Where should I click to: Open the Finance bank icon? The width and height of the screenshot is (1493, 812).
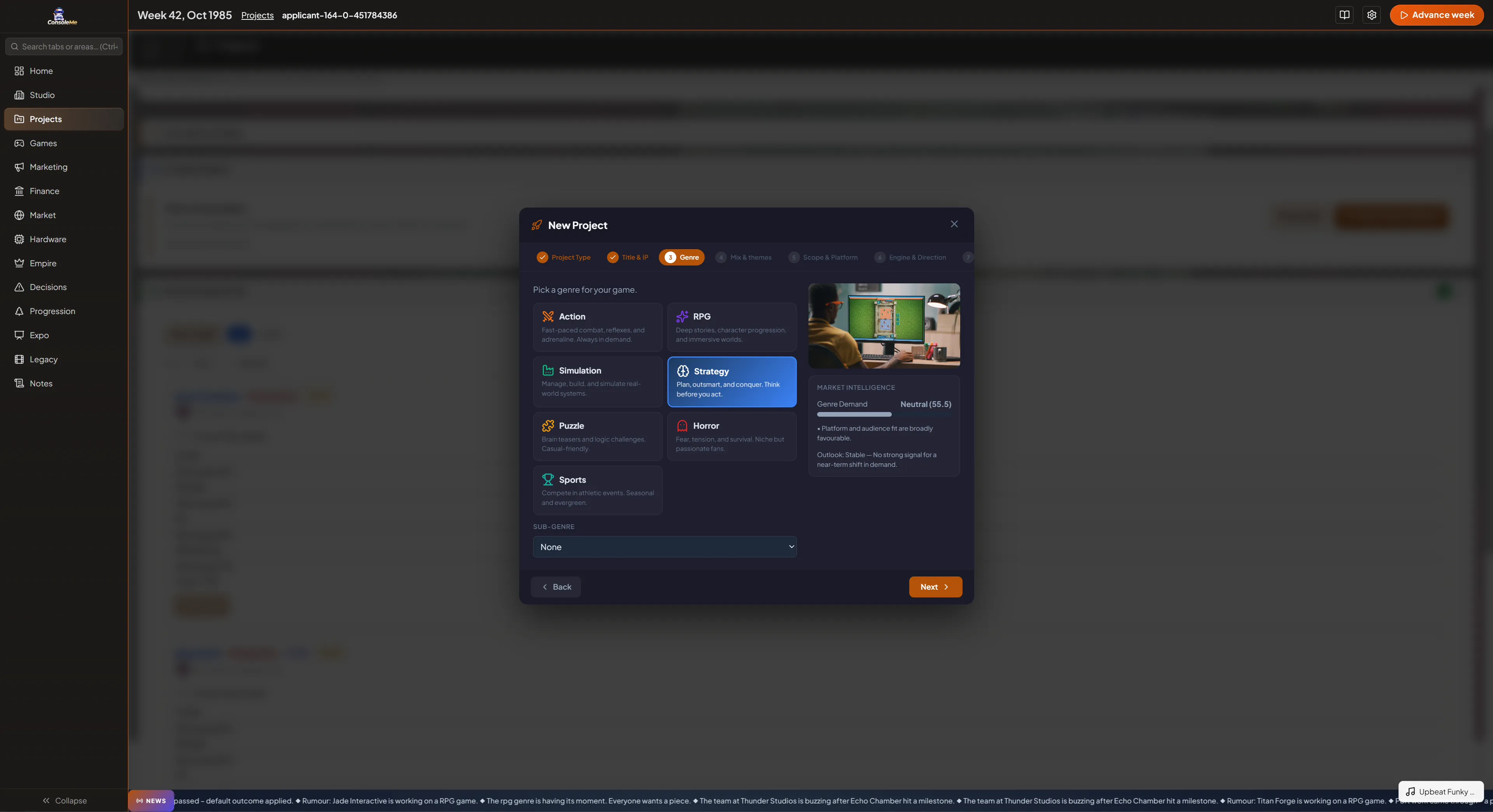point(19,191)
